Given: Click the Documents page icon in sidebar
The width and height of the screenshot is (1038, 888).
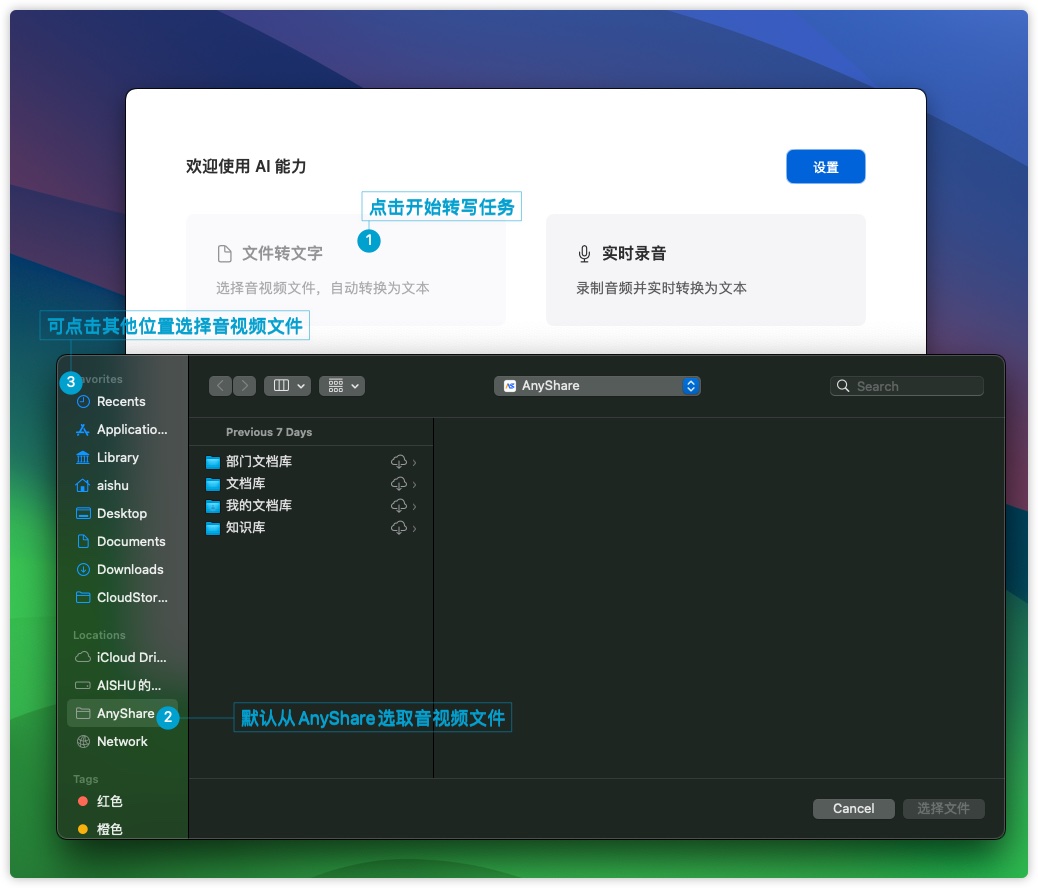Looking at the screenshot, I should [x=83, y=541].
